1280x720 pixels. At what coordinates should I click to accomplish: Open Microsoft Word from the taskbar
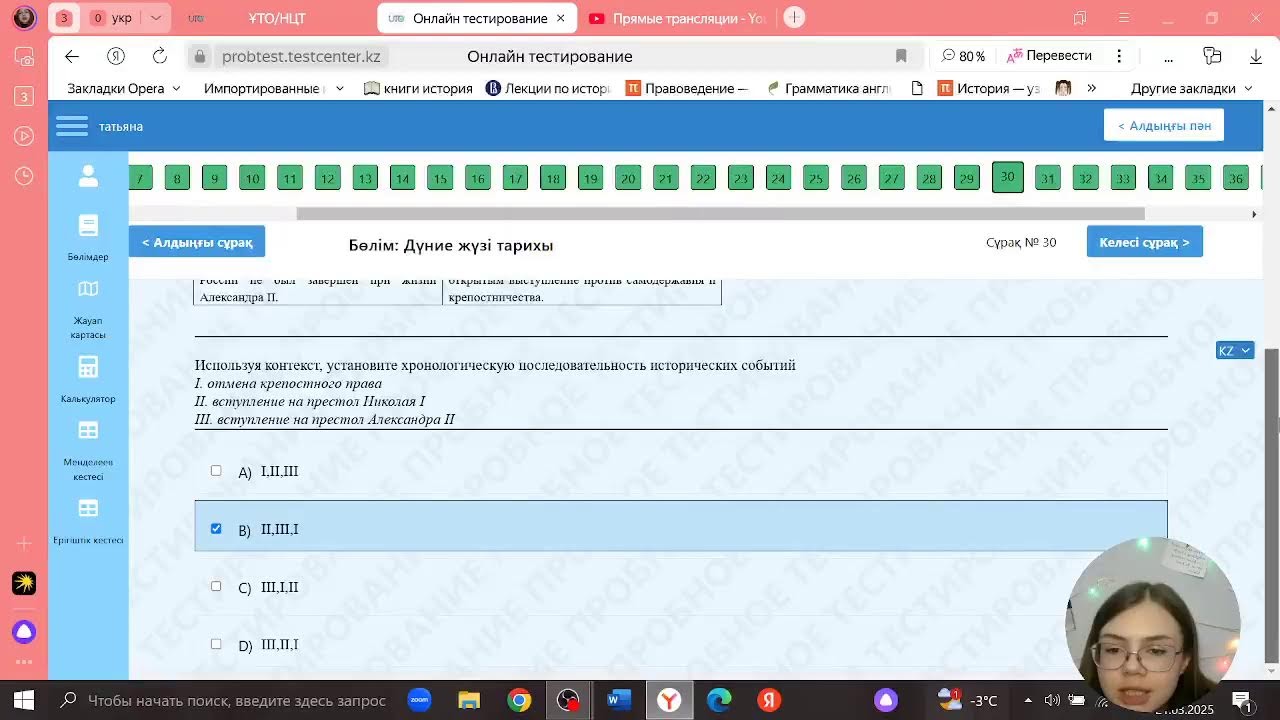[x=619, y=700]
